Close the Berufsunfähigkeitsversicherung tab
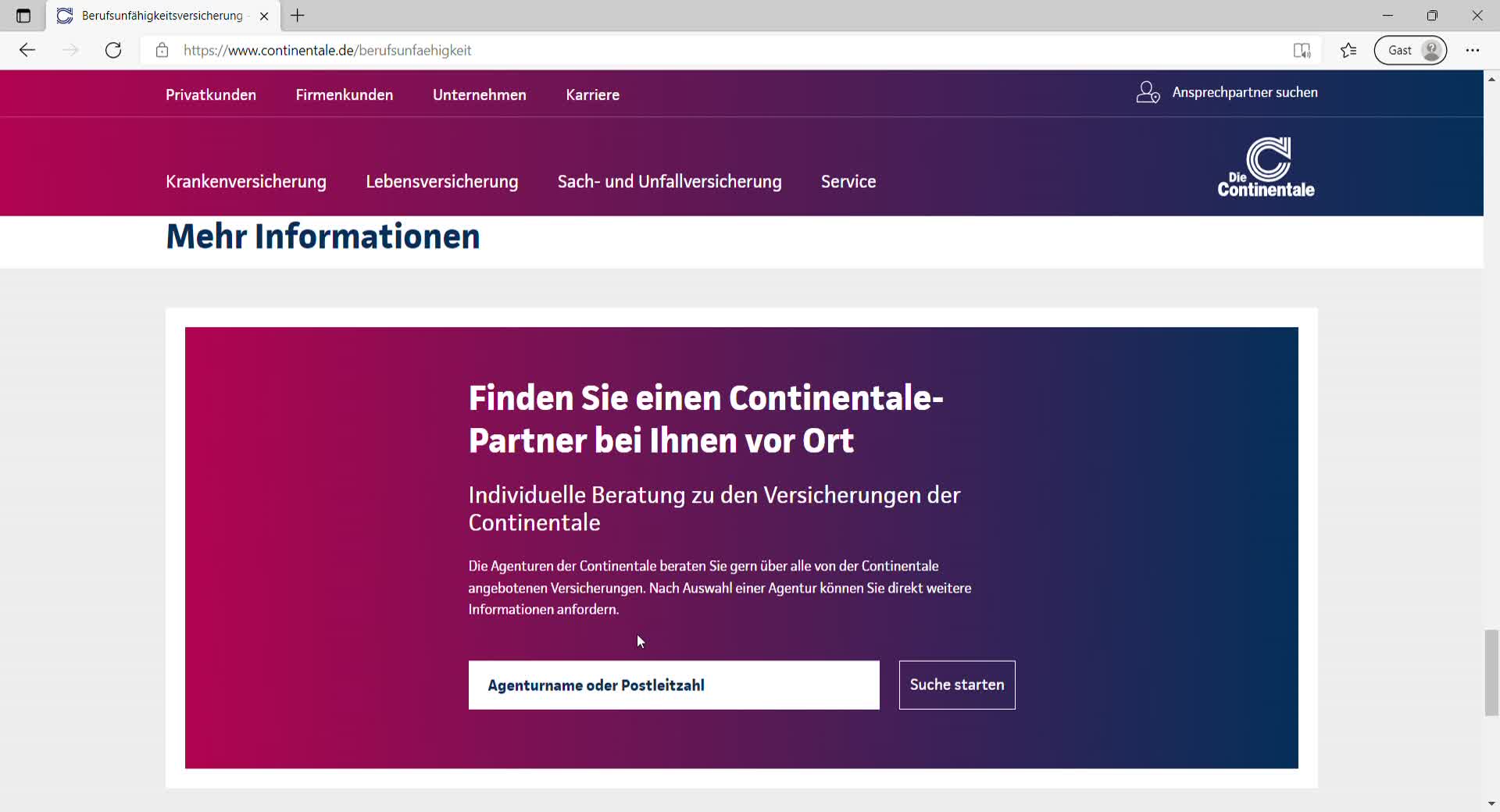The width and height of the screenshot is (1500, 812). tap(264, 16)
